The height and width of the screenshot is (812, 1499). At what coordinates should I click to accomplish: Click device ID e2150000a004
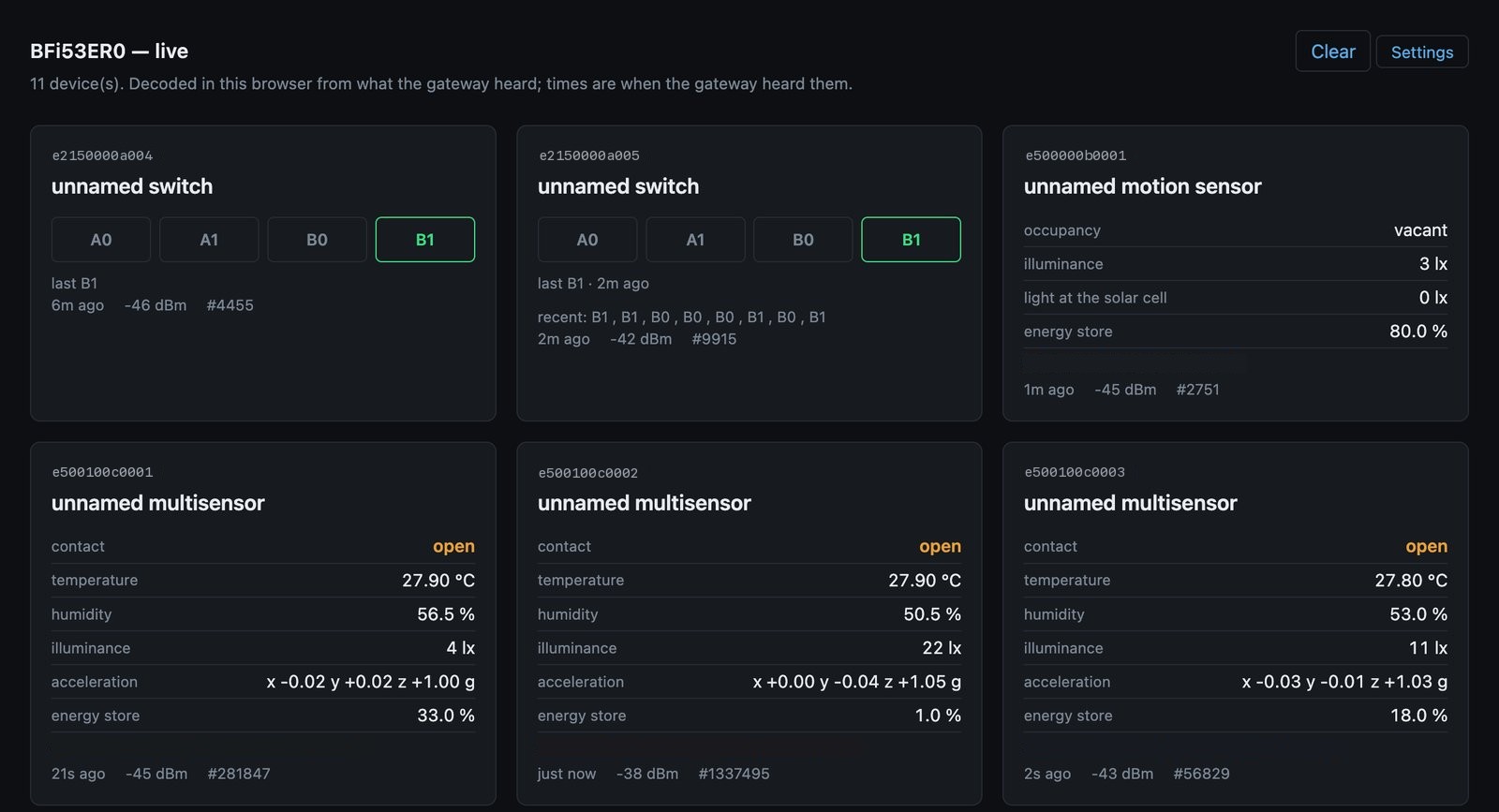102,155
